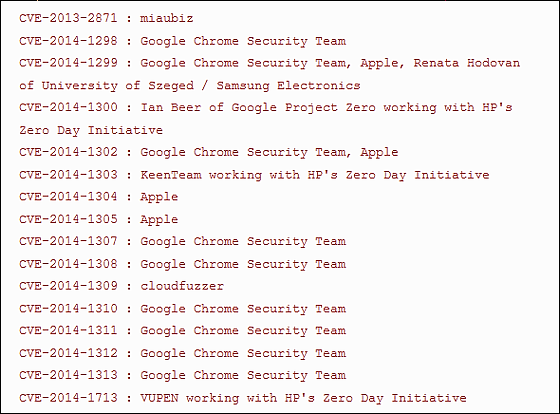Select the CVE-2014-1298 entry text

click(182, 41)
